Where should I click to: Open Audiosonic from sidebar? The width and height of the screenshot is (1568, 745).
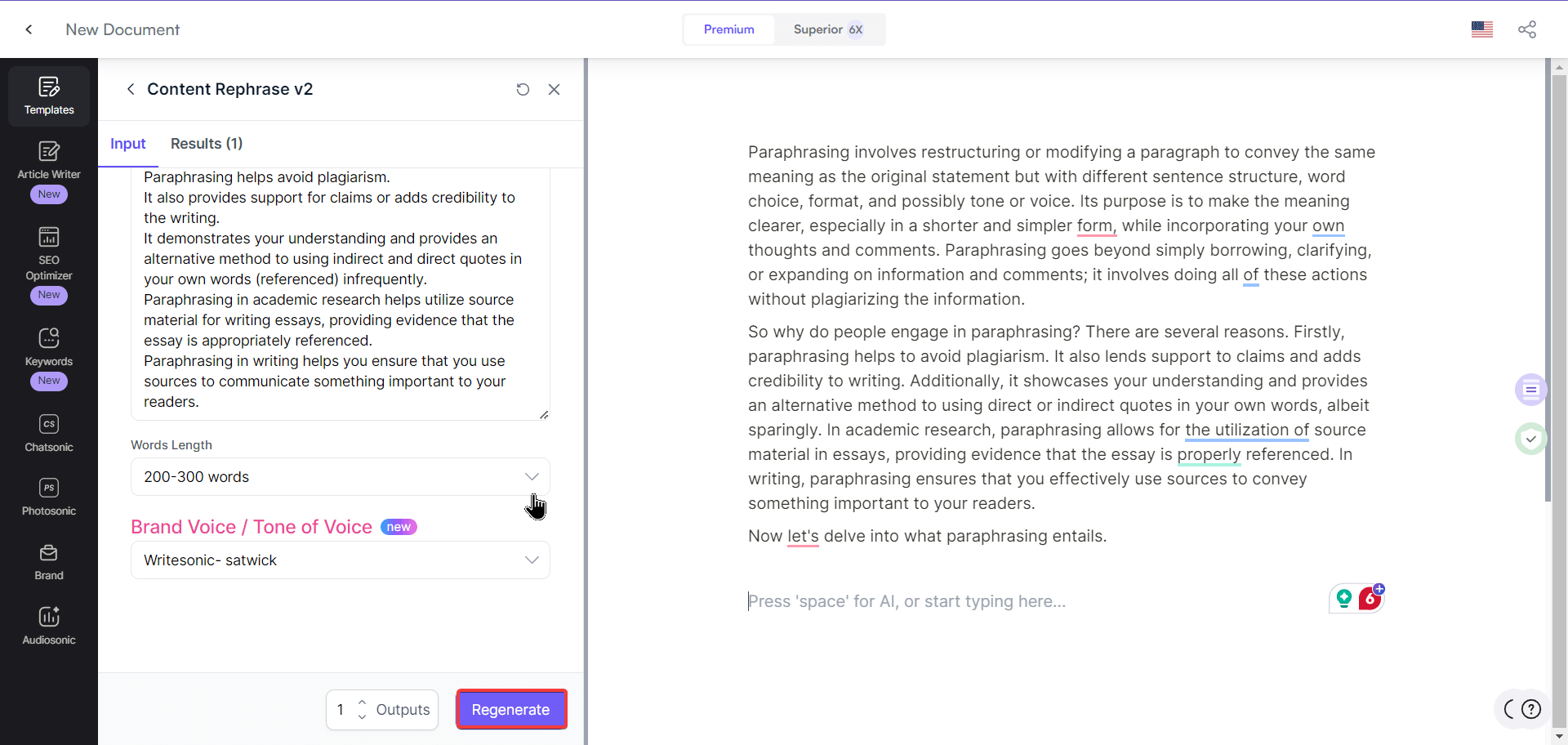(49, 626)
